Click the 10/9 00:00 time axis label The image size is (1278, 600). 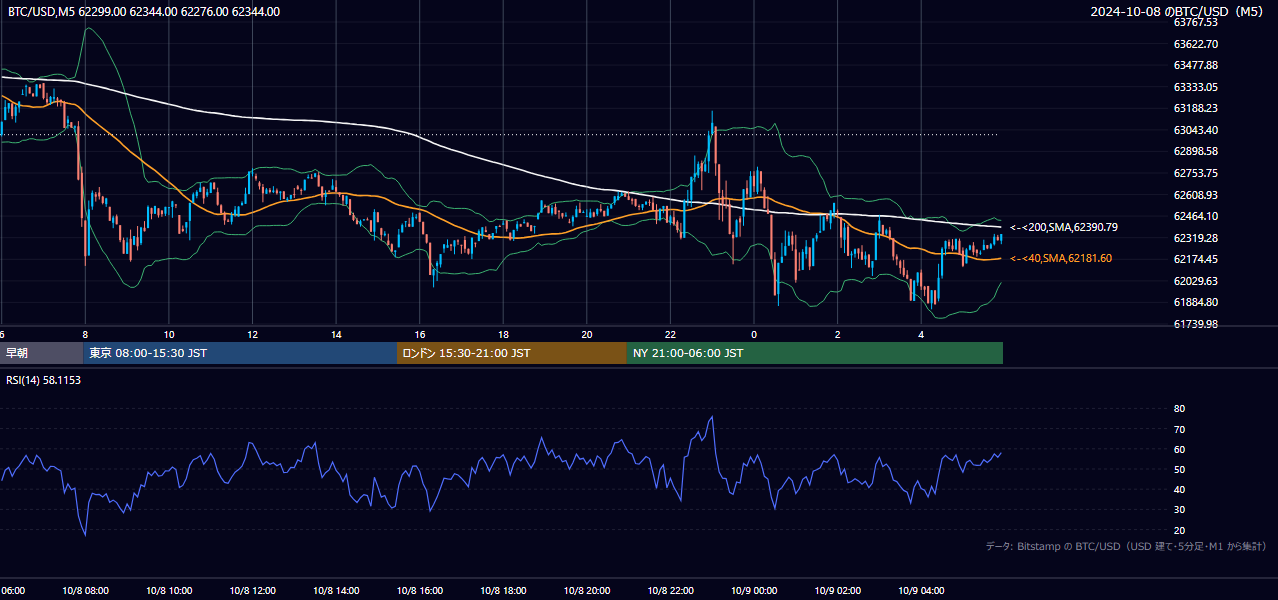[x=754, y=590]
